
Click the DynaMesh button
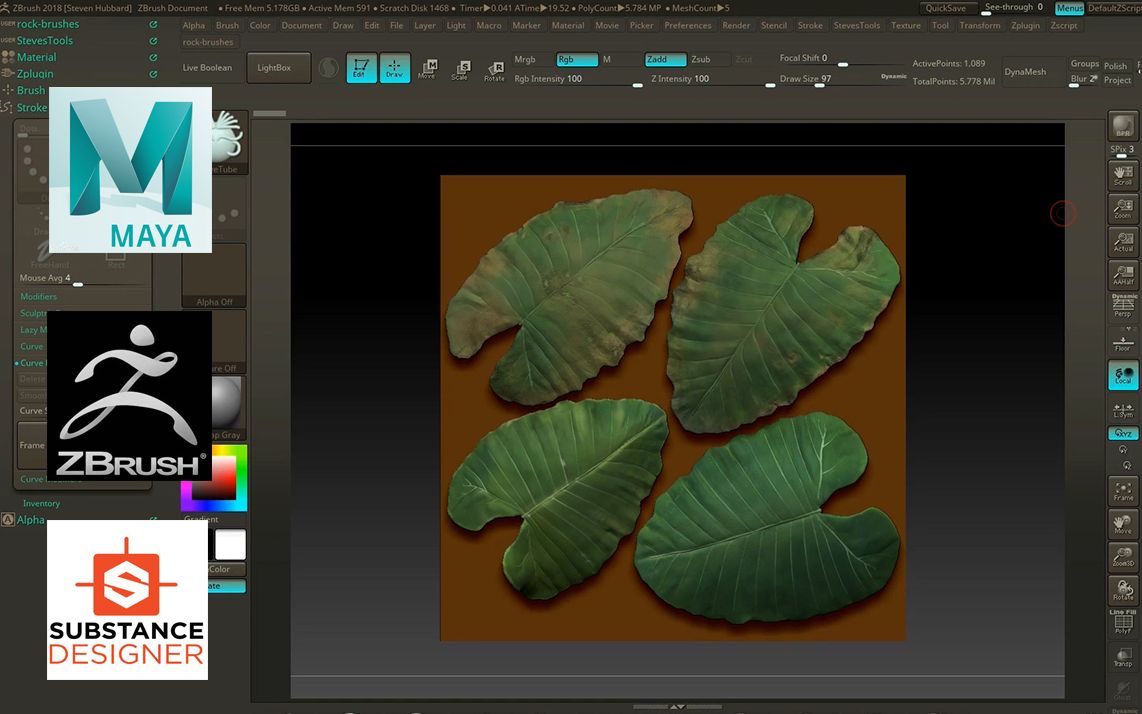1025,71
